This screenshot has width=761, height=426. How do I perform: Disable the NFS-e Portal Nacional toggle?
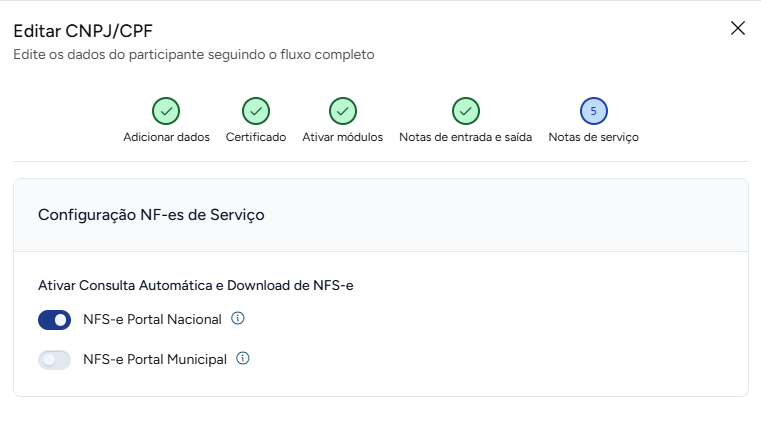[54, 320]
